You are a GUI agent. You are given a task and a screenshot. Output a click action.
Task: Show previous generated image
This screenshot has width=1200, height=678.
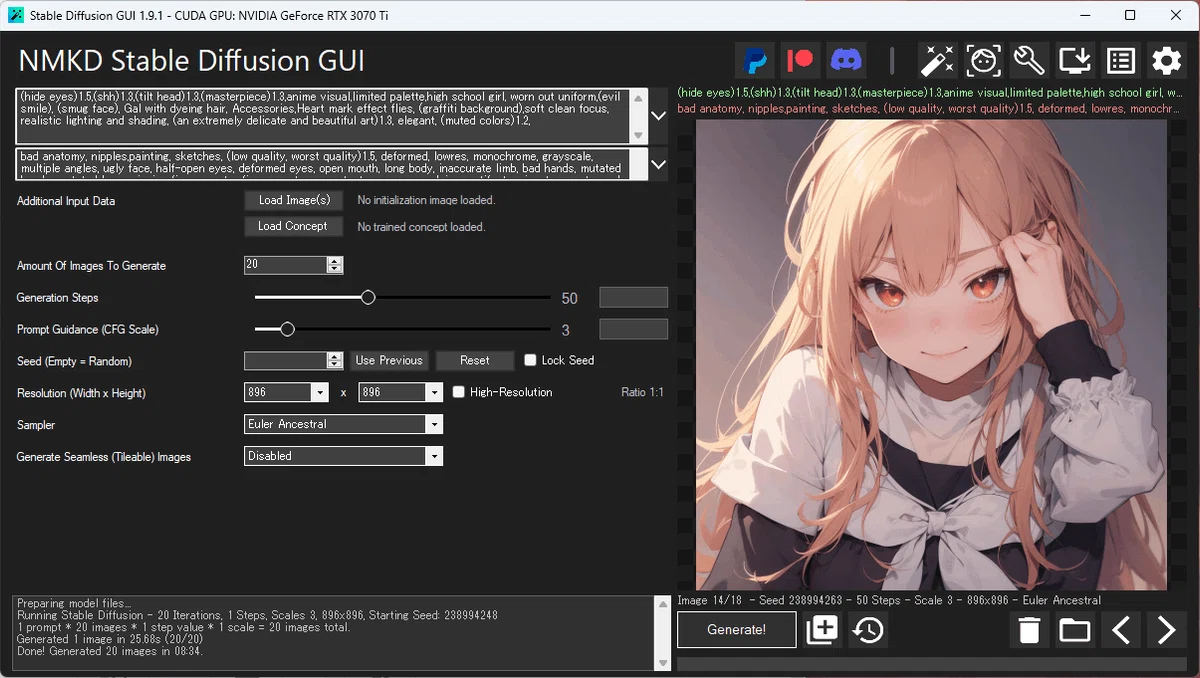pos(1121,630)
